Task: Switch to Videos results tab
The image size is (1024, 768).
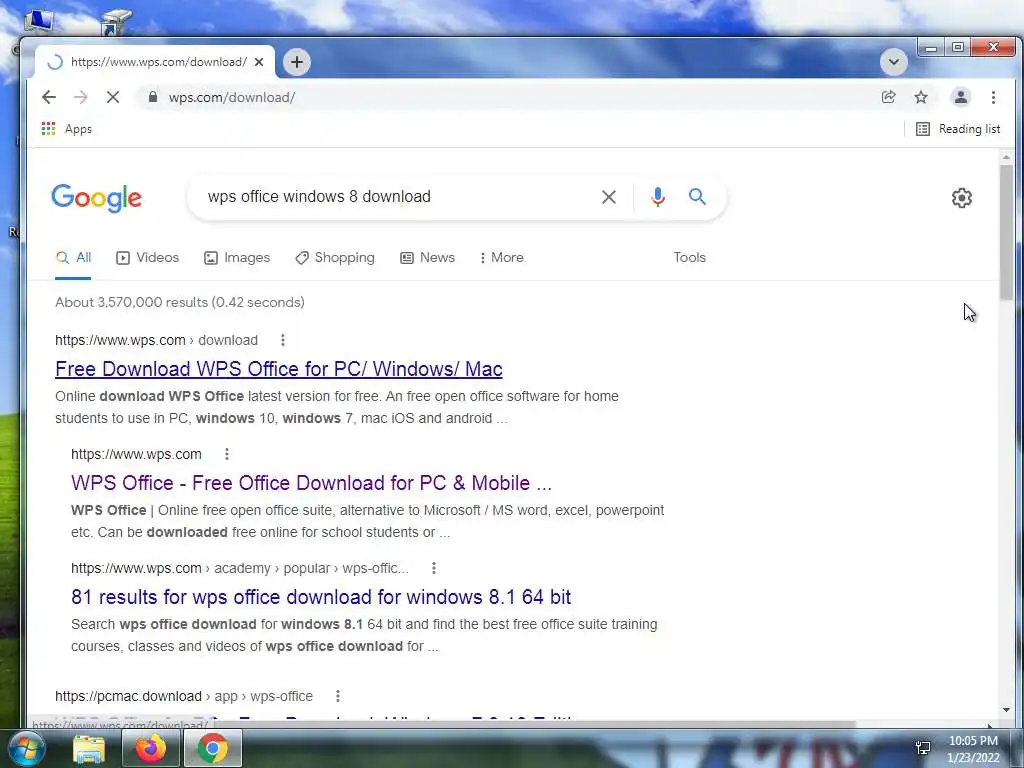Action: [x=148, y=257]
